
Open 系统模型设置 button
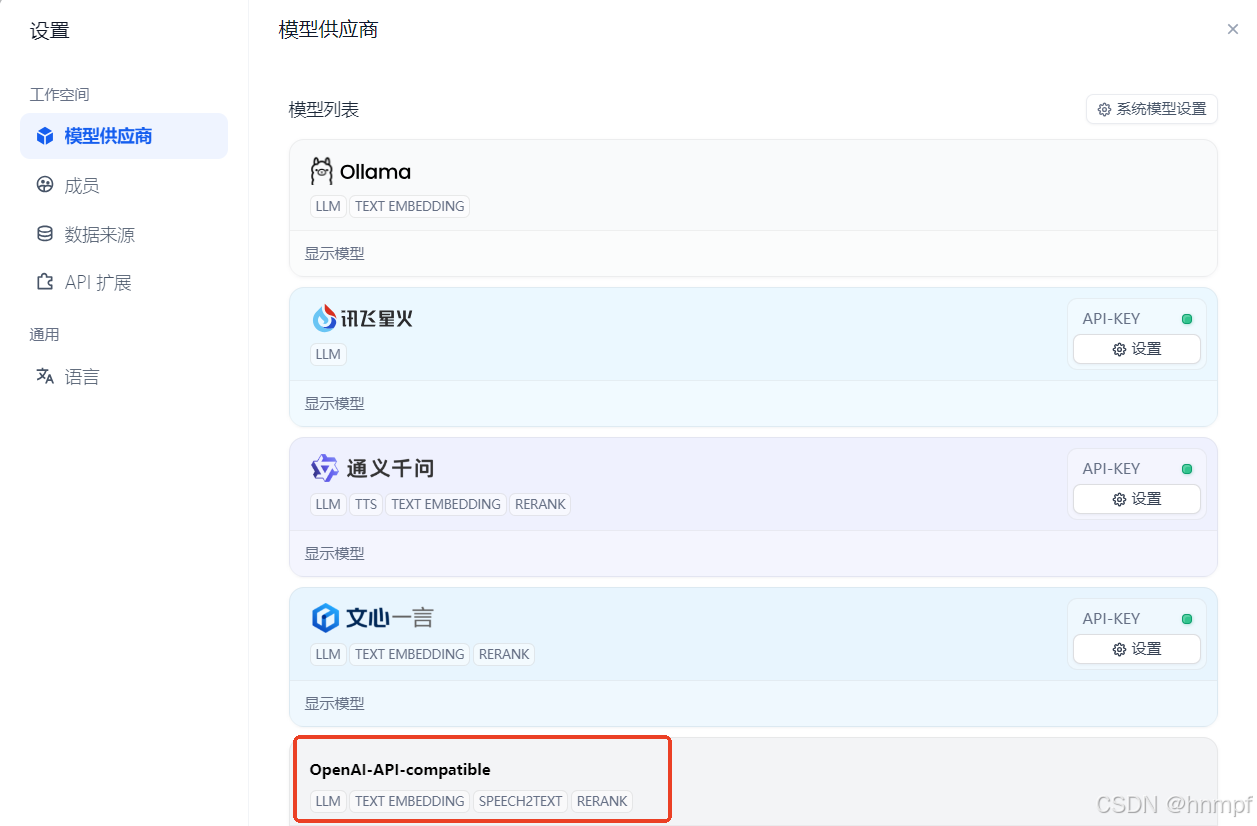[1152, 109]
